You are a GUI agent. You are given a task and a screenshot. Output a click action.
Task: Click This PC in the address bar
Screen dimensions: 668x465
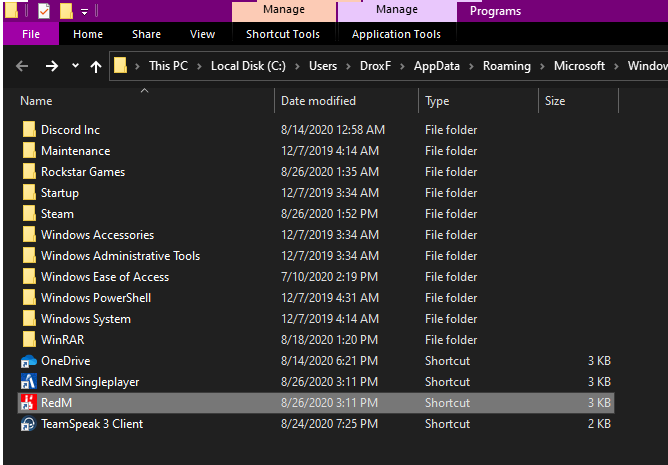[x=168, y=66]
